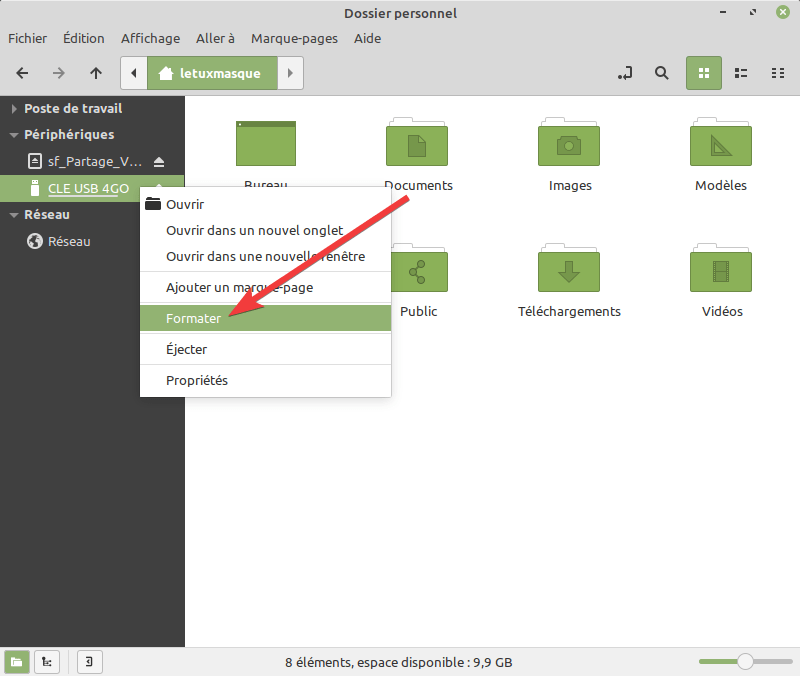This screenshot has width=800, height=676.
Task: Open the Réseau network globe entry
Action: click(x=69, y=241)
